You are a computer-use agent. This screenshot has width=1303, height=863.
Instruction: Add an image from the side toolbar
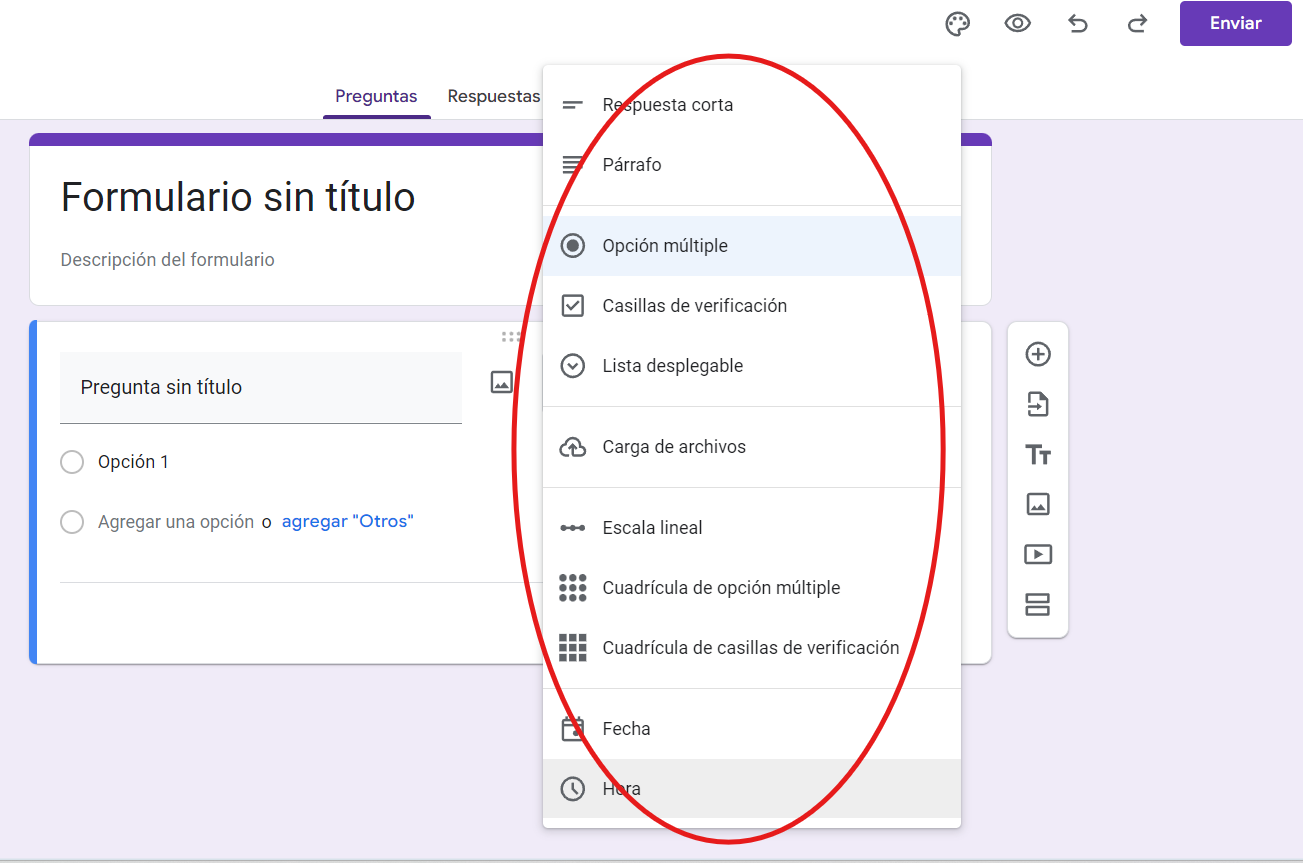1038,504
